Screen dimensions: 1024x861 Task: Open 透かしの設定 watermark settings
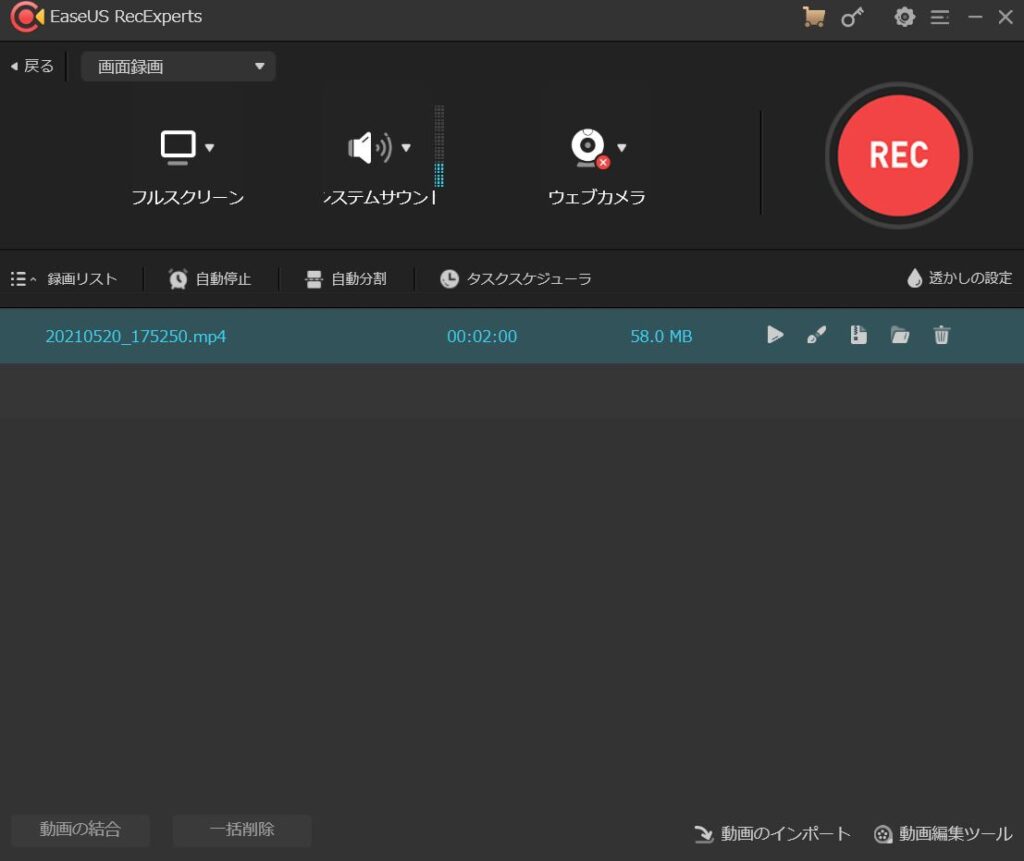[959, 278]
